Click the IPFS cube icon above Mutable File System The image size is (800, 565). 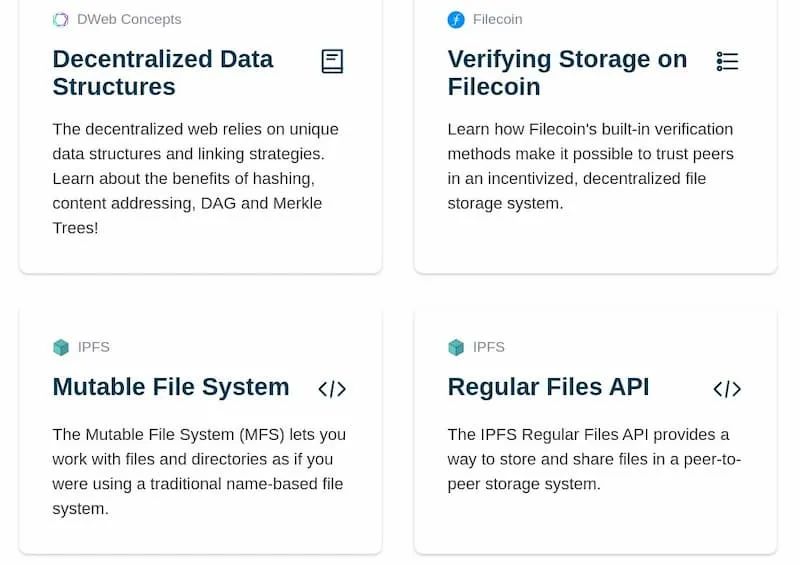pos(61,348)
